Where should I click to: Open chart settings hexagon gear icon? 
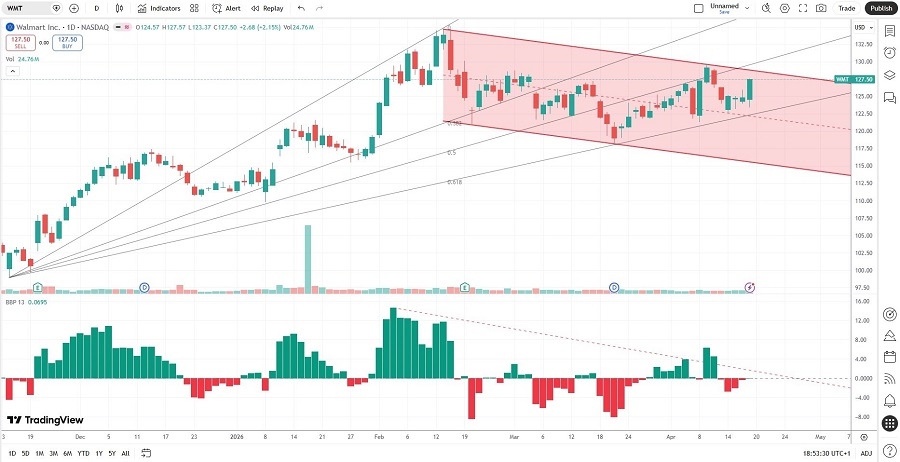[785, 8]
